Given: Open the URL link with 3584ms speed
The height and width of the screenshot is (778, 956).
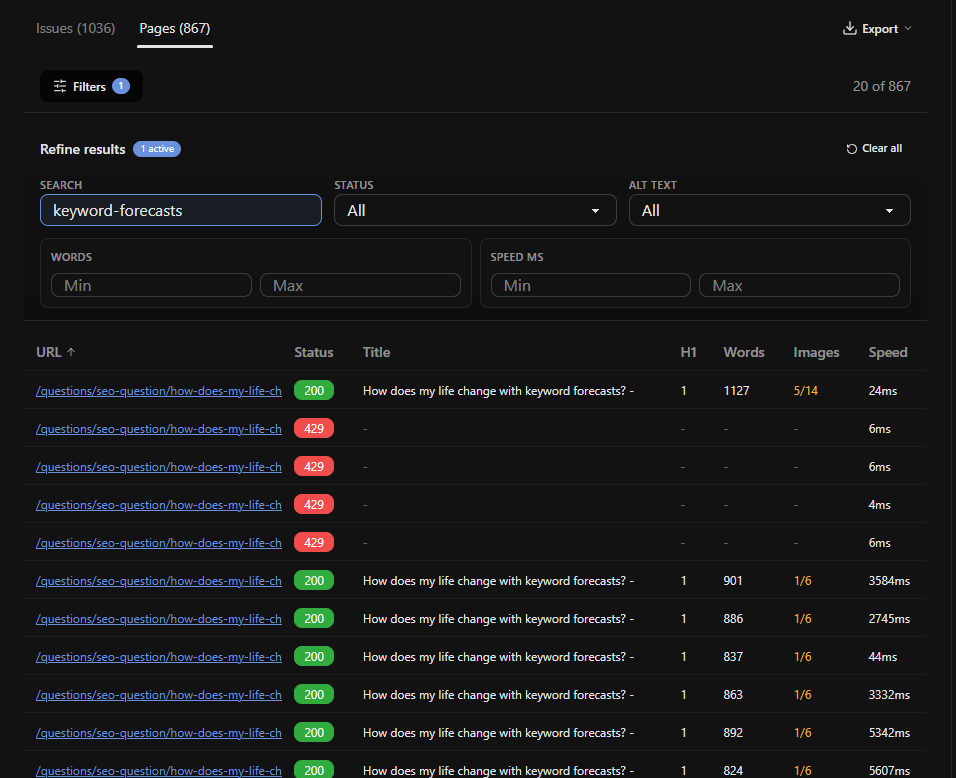Looking at the screenshot, I should pos(159,581).
